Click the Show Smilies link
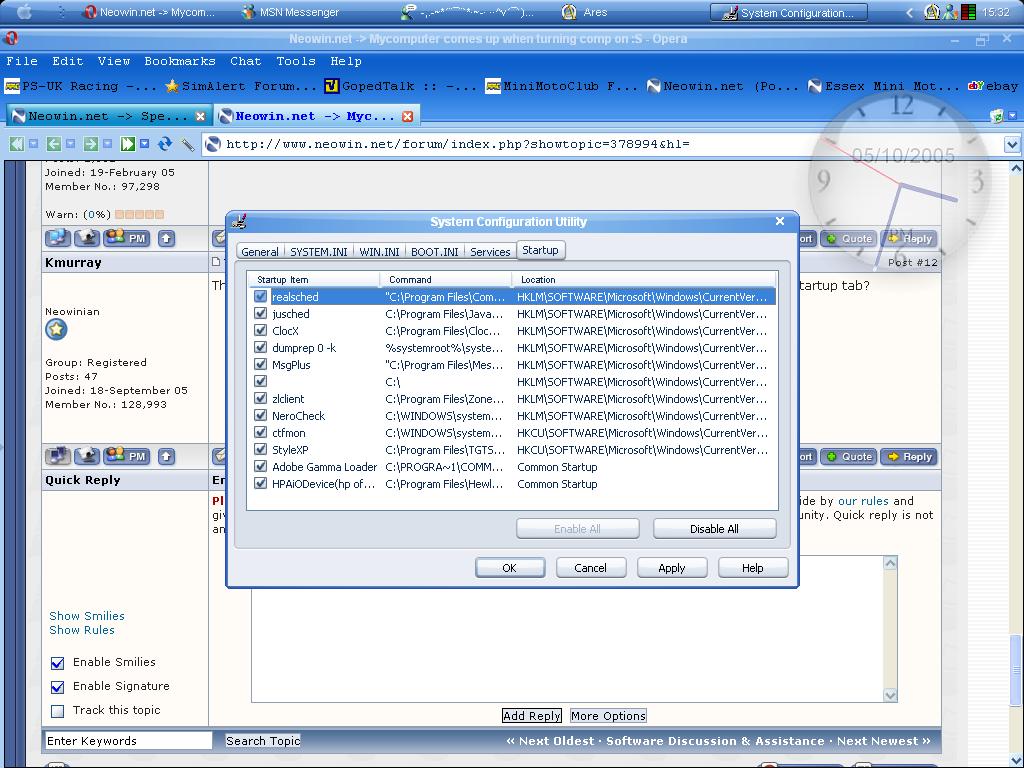 pos(87,616)
